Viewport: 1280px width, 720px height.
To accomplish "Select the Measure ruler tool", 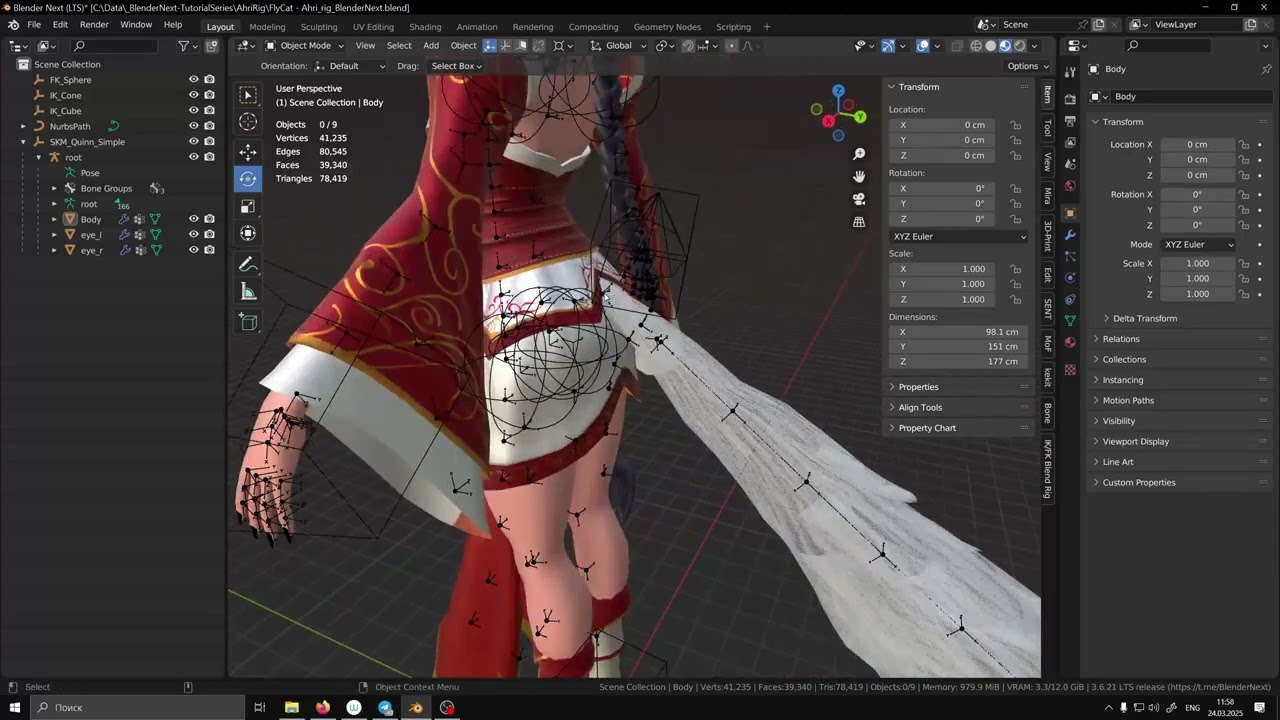I will (248, 292).
